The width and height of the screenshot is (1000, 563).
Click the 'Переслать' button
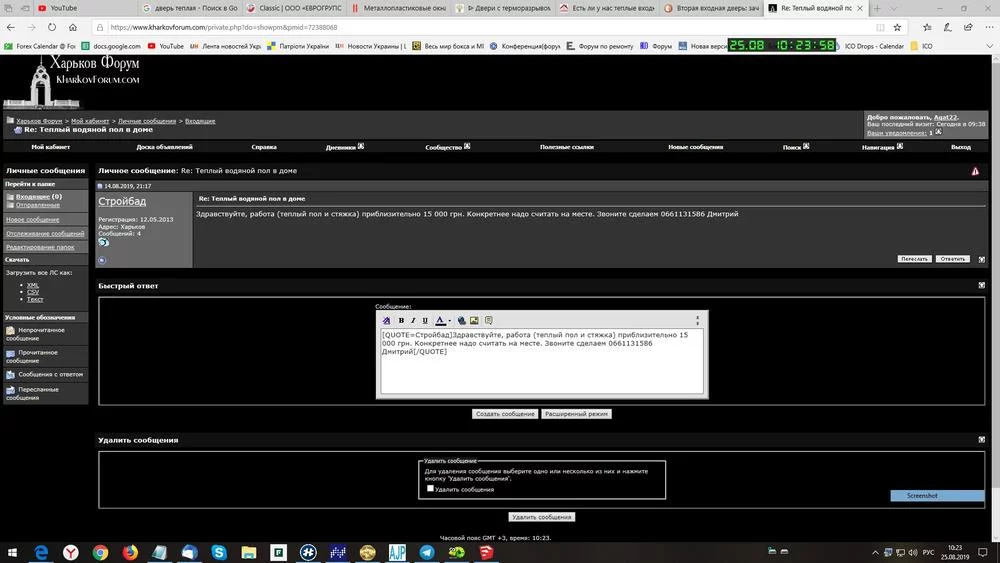915,259
